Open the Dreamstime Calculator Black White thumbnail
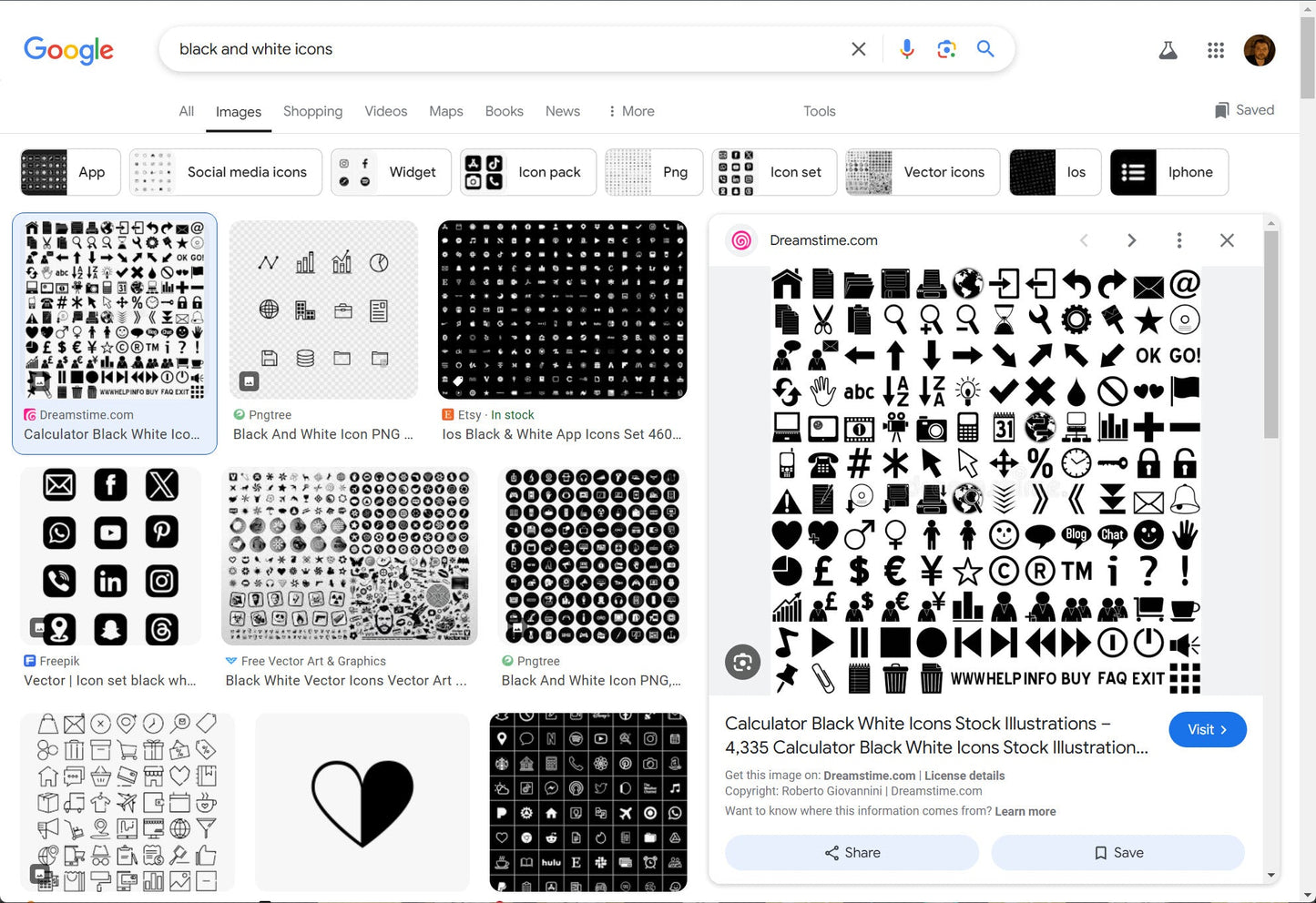The height and width of the screenshot is (903, 1316). [115, 309]
